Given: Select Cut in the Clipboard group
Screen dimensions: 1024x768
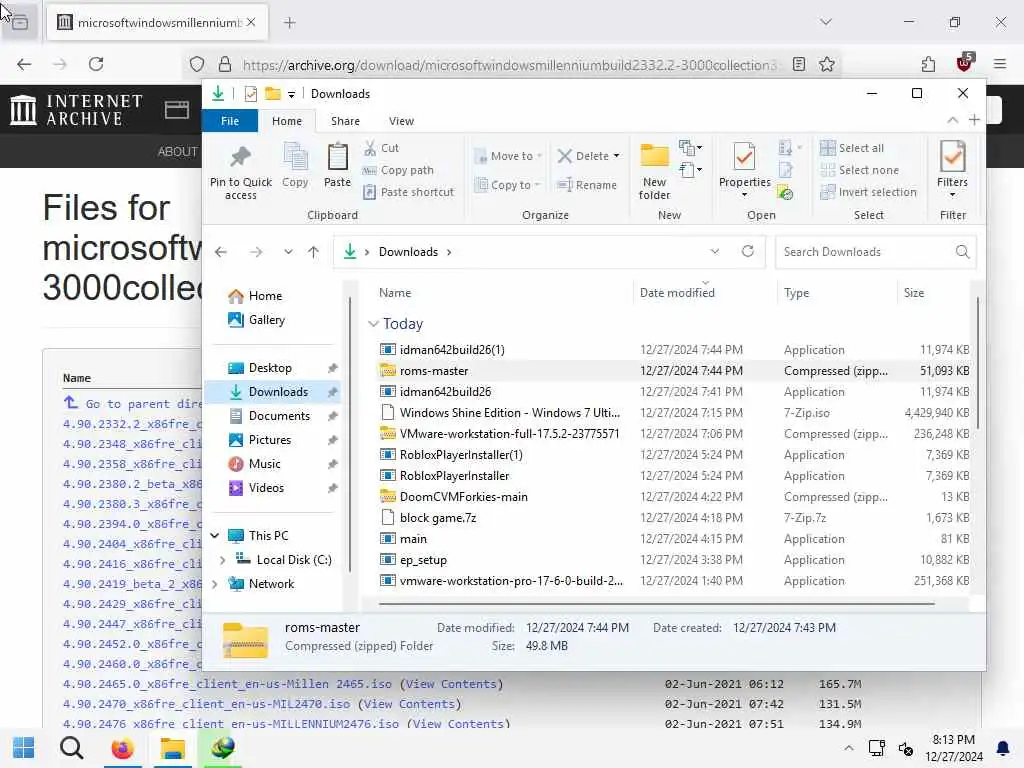Looking at the screenshot, I should click(x=382, y=148).
